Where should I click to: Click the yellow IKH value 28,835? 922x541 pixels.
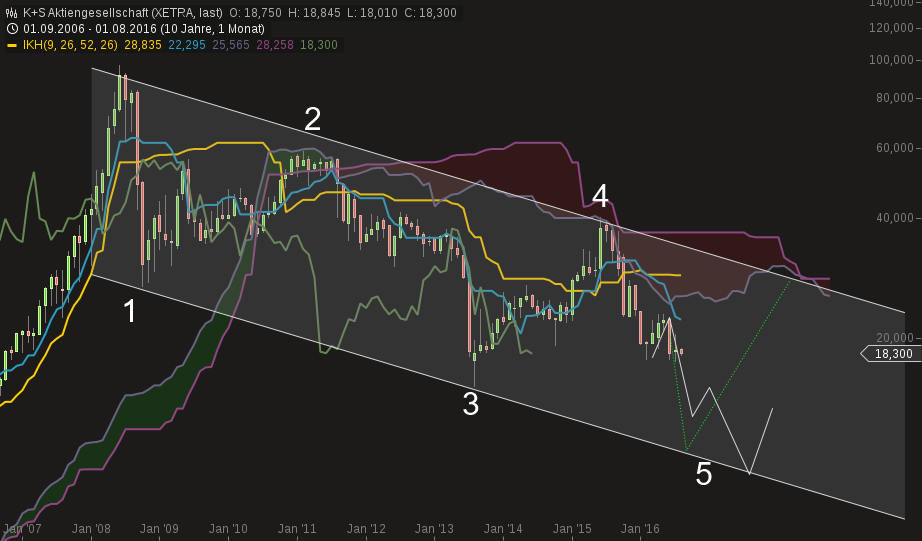tap(143, 45)
